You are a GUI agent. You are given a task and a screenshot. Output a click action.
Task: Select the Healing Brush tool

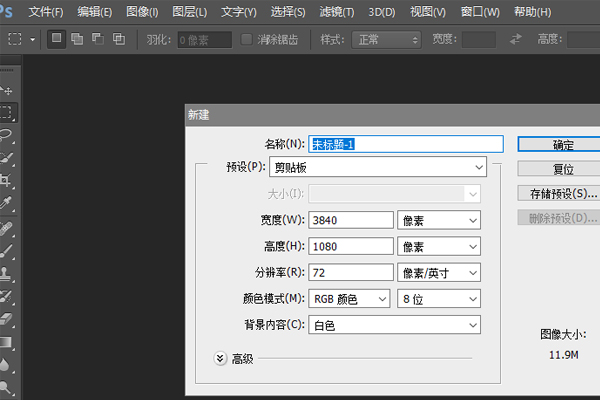click(7, 229)
